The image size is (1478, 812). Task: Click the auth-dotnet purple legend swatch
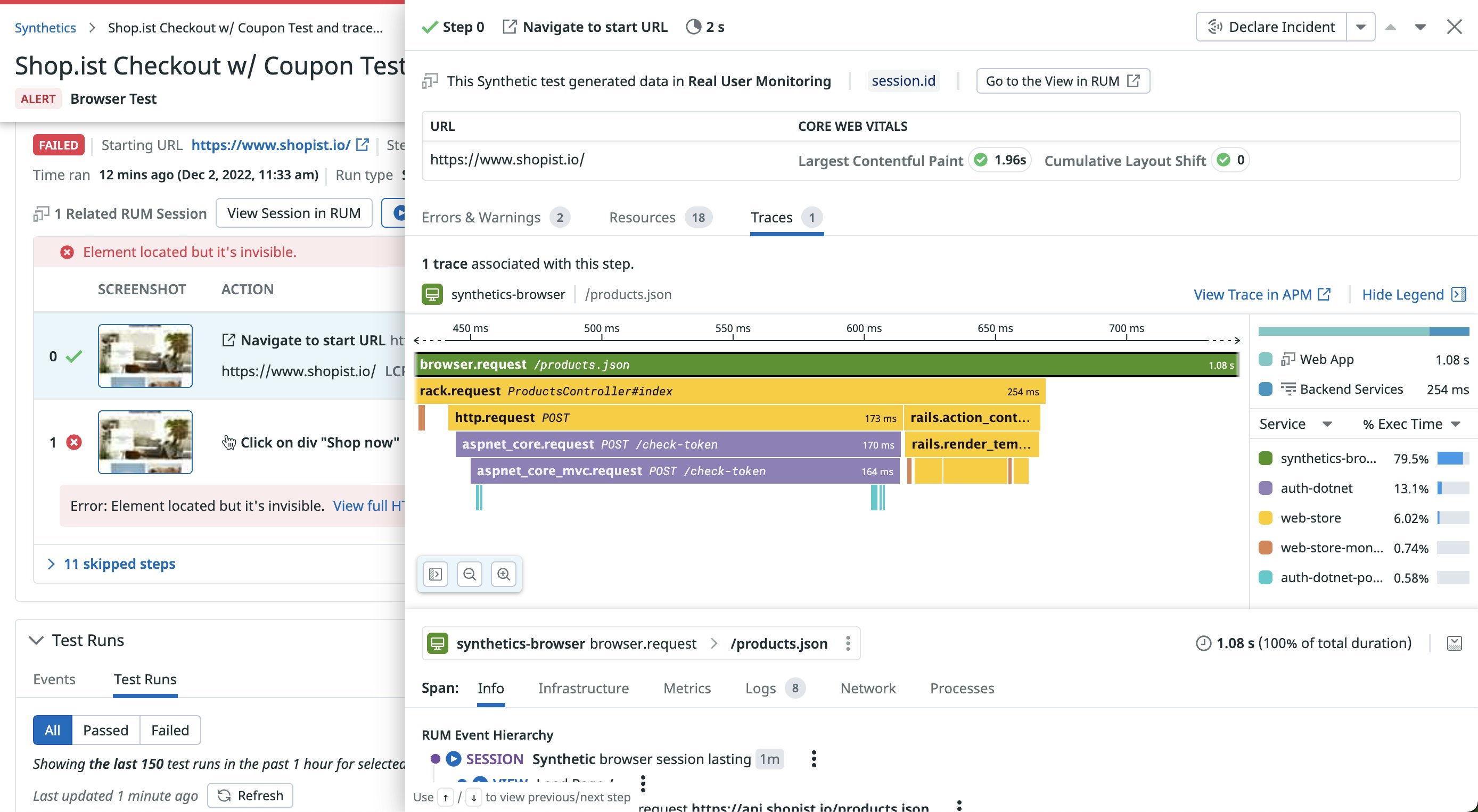tap(1265, 488)
